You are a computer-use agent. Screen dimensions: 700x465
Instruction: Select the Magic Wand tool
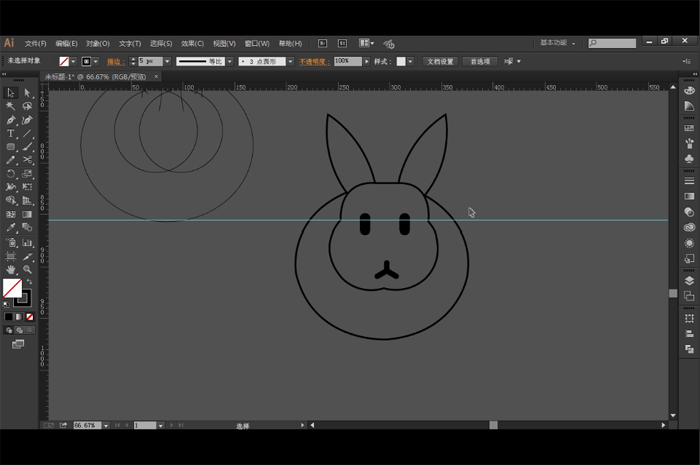pyautogui.click(x=10, y=106)
